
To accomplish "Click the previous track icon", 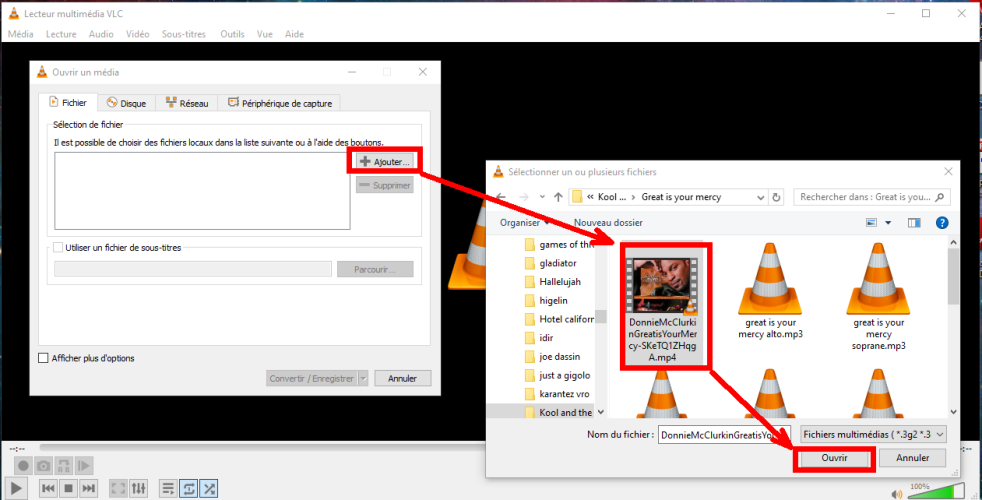I will point(48,488).
